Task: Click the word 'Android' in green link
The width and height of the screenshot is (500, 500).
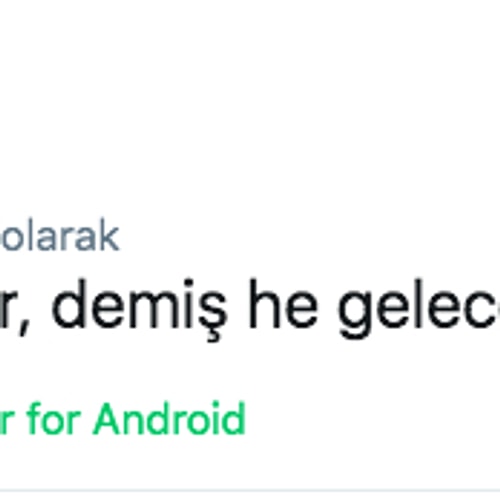Action: [x=170, y=419]
